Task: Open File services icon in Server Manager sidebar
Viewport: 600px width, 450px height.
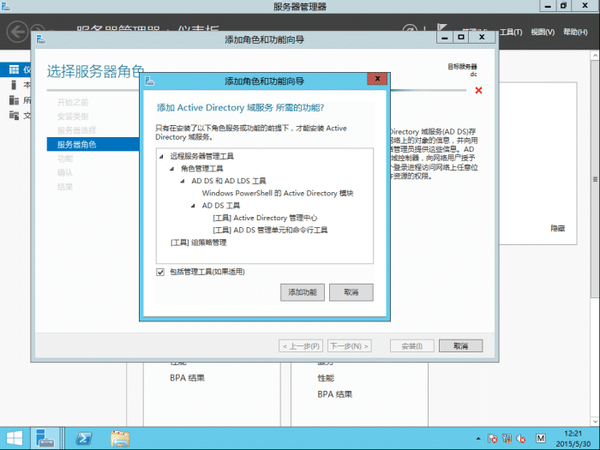Action: (14, 115)
